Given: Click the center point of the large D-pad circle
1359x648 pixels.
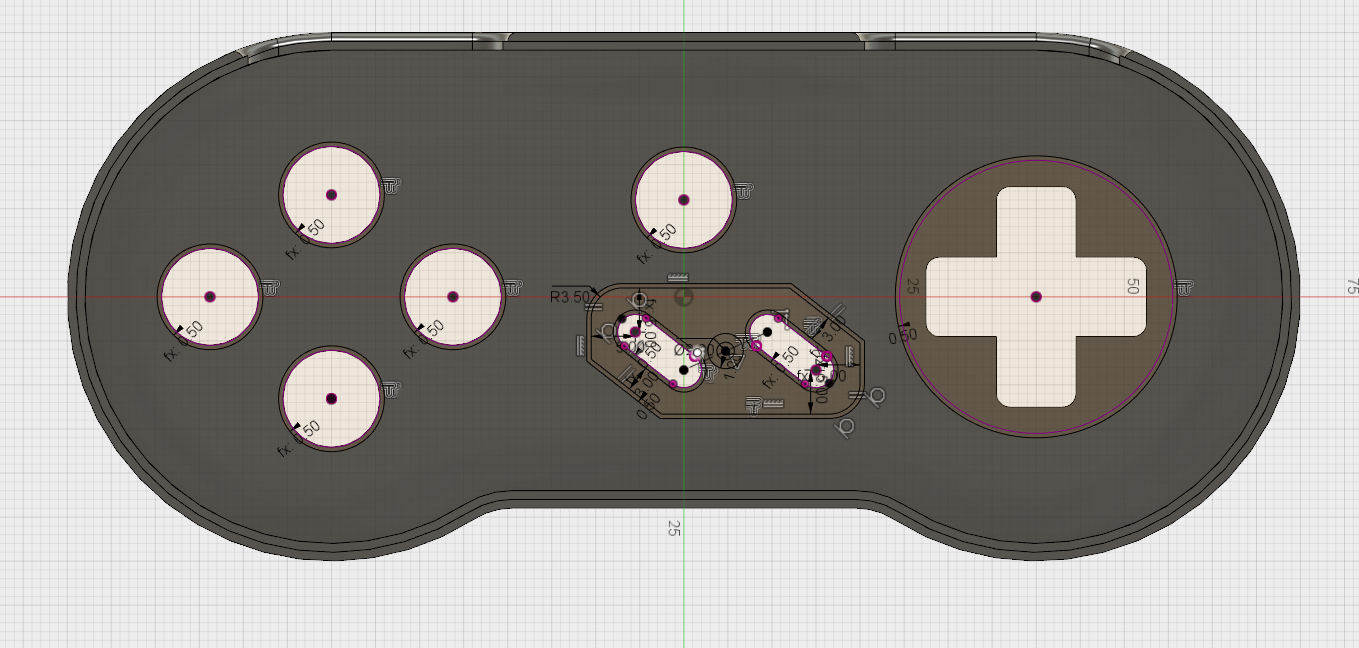Looking at the screenshot, I should [1036, 296].
